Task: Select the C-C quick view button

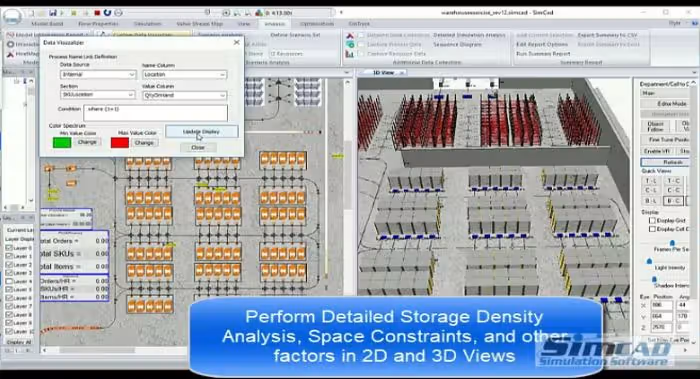Action: click(673, 191)
